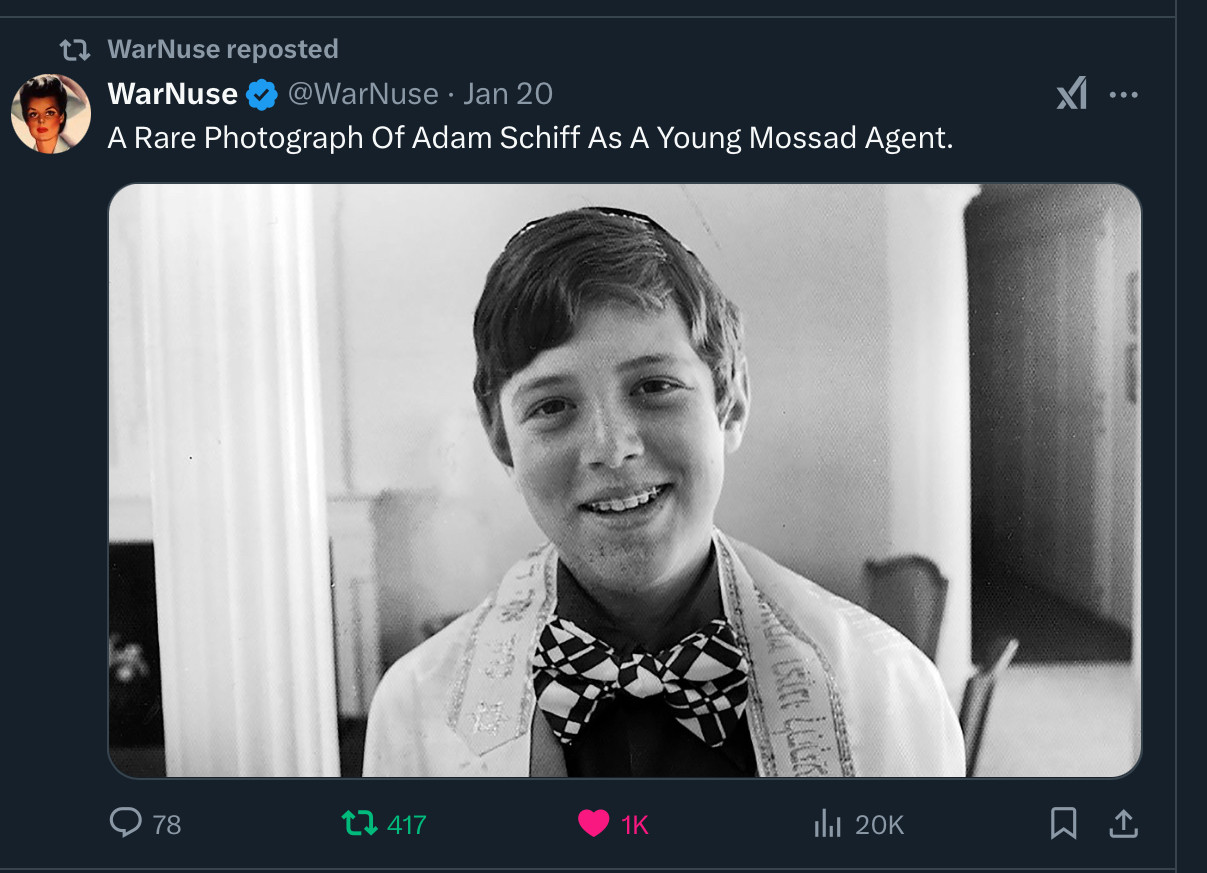Image resolution: width=1207 pixels, height=873 pixels.
Task: Unlike the post with the pink heart
Action: (x=593, y=823)
